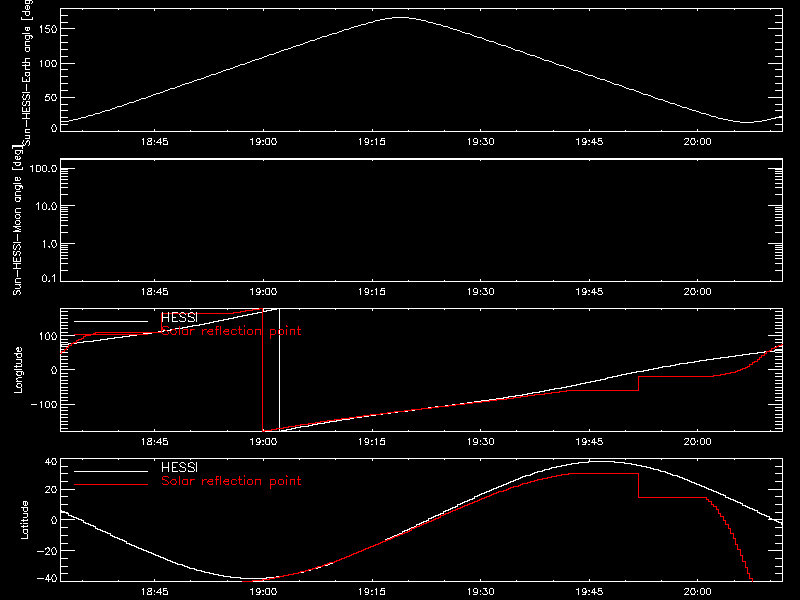Click the -20 tick on Latitude axis
This screenshot has width=800, height=600.
(47, 551)
